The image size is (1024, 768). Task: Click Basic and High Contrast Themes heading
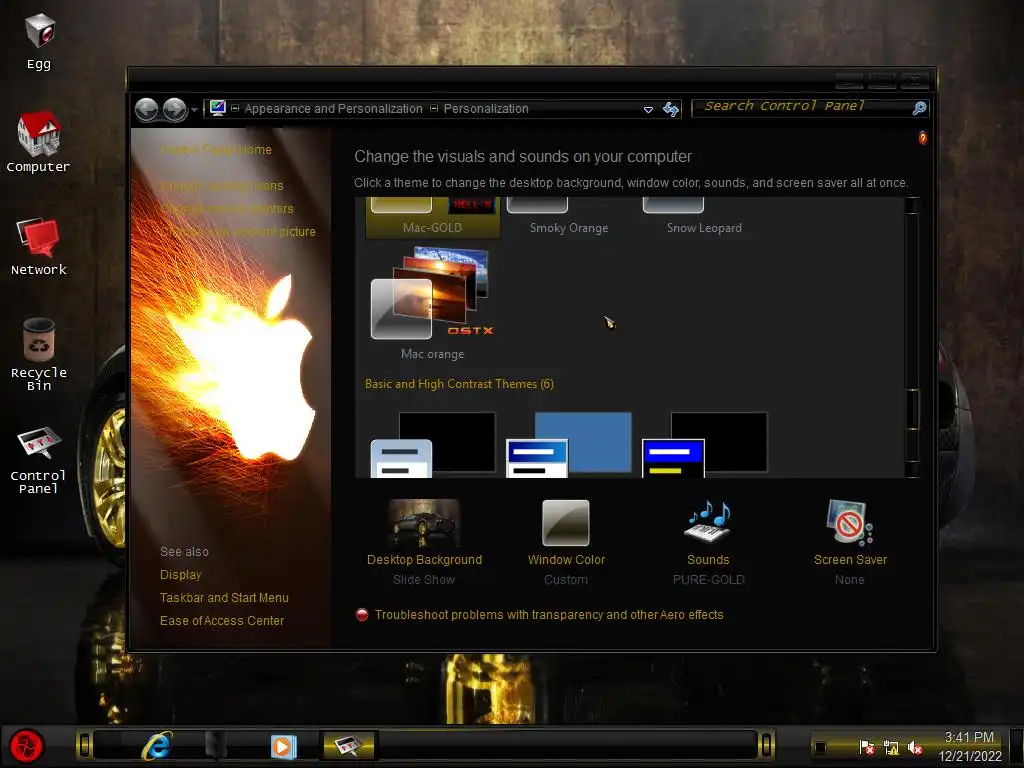pos(459,384)
